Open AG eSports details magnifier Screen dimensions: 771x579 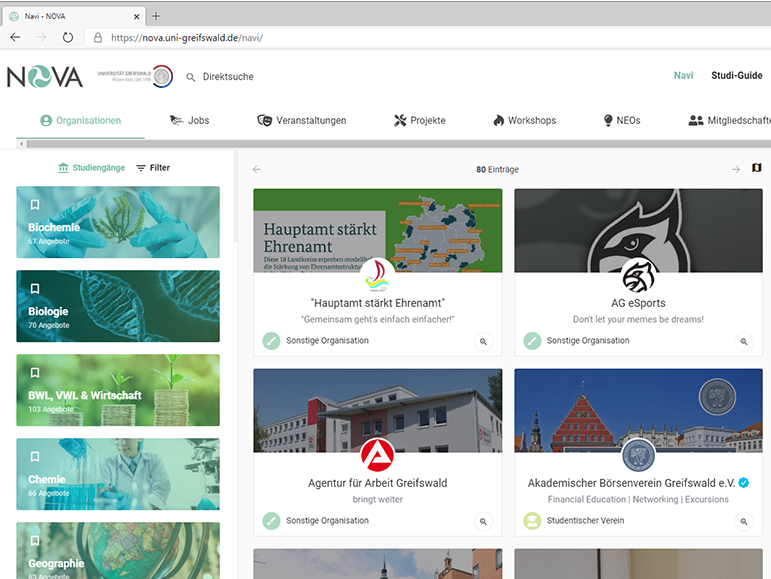pos(743,341)
